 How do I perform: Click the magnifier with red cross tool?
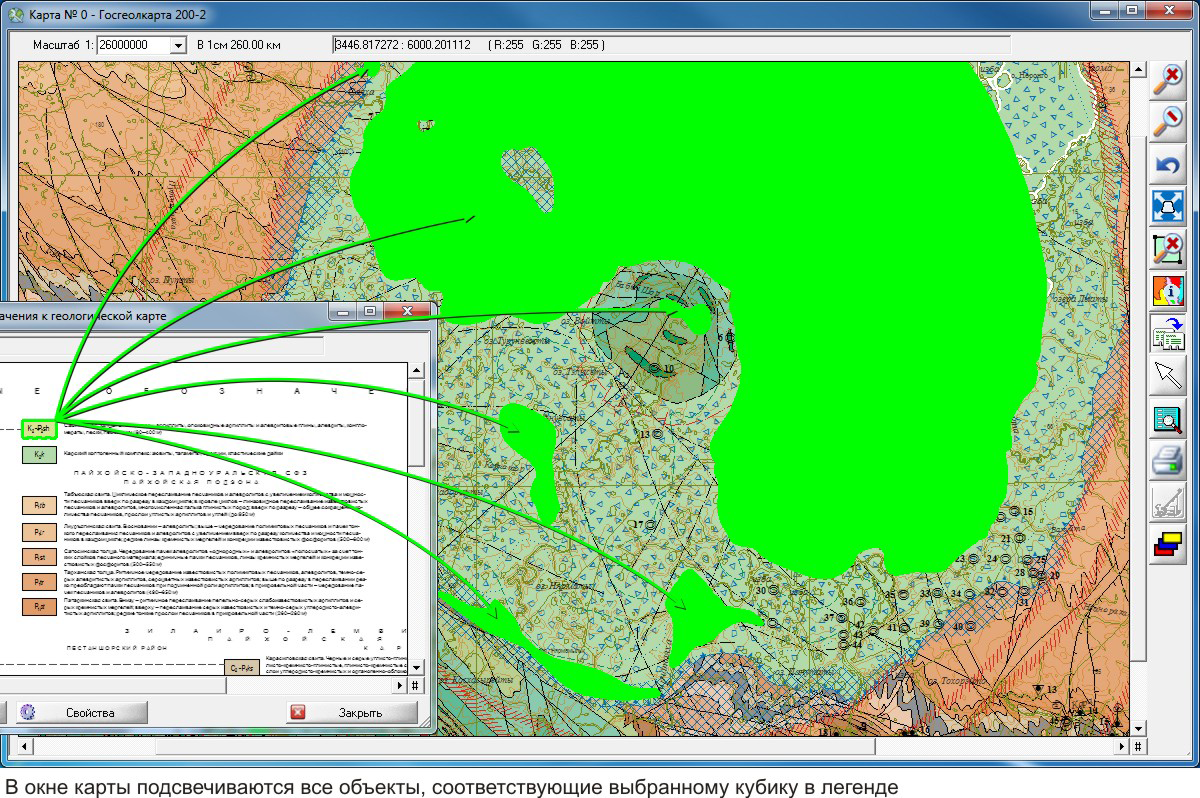[x=1167, y=78]
